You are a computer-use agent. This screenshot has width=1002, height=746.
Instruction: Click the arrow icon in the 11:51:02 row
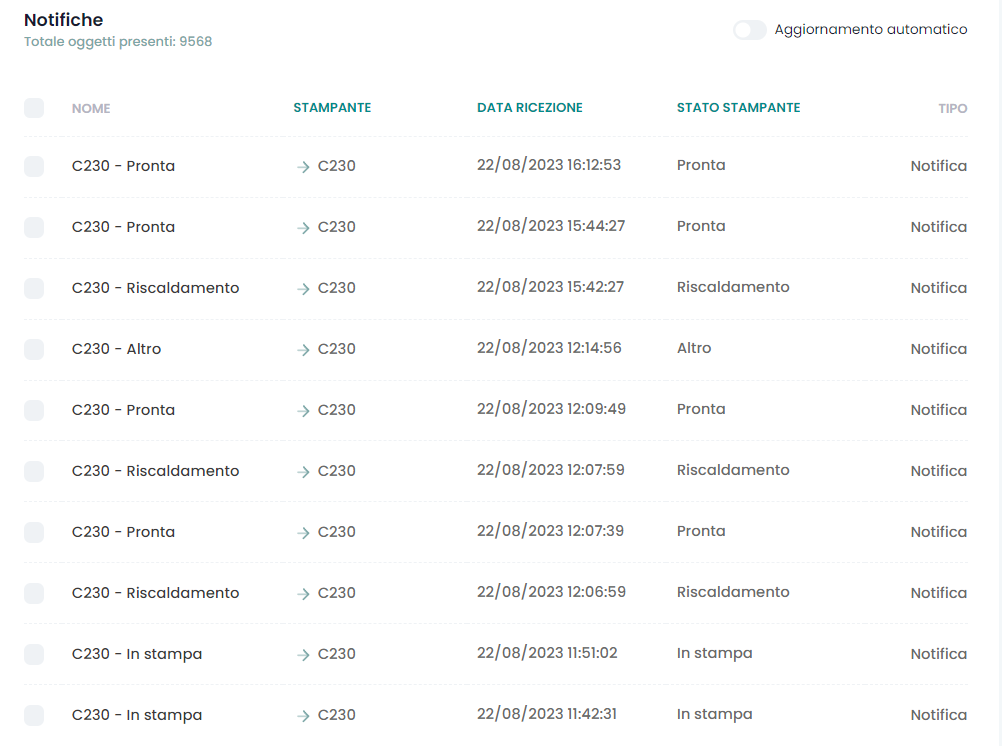pos(303,655)
